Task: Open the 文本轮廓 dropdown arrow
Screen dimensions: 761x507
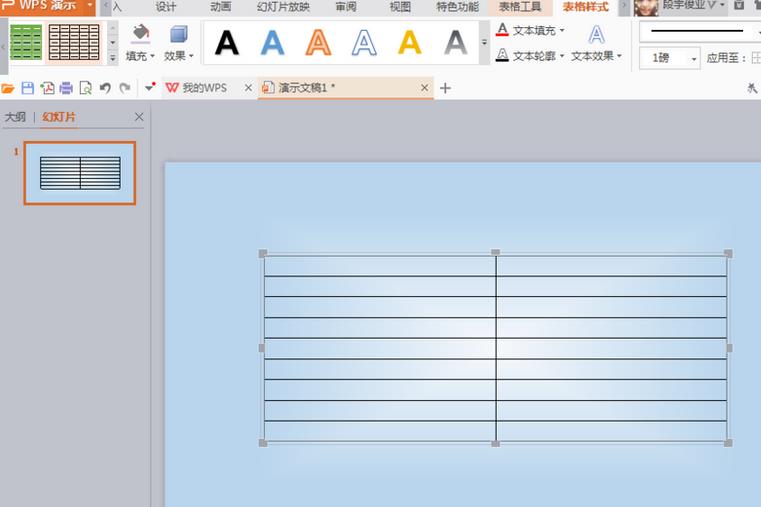Action: point(562,56)
